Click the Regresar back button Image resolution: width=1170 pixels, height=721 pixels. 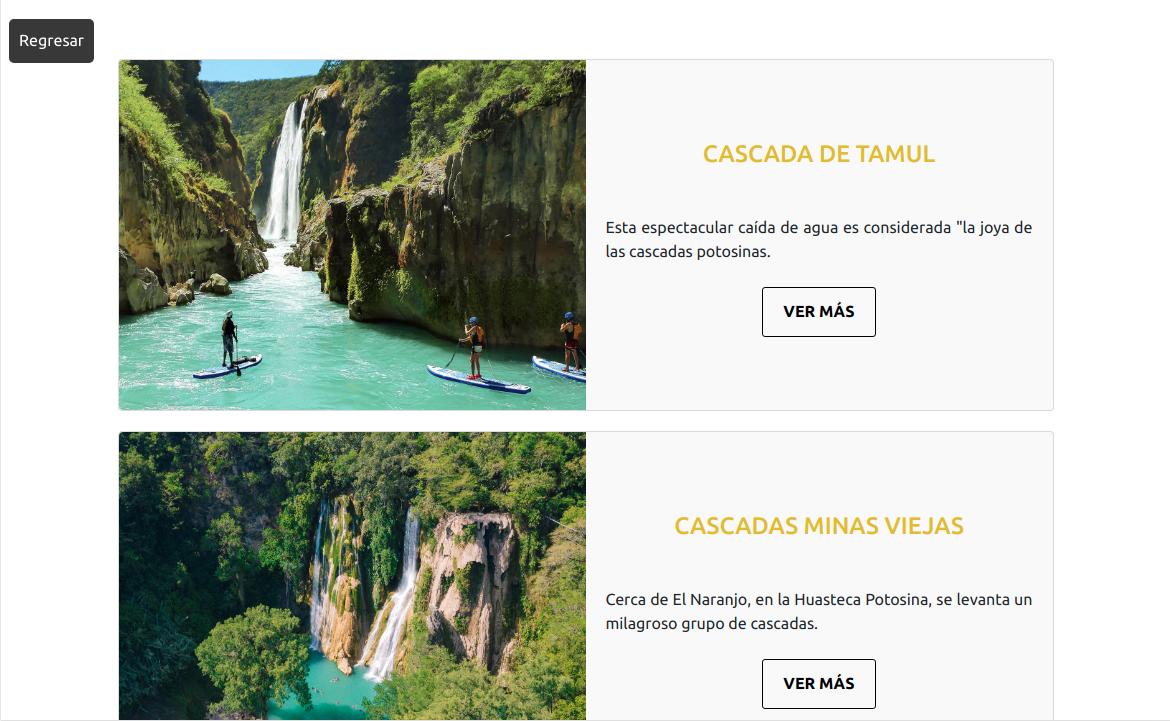51,41
